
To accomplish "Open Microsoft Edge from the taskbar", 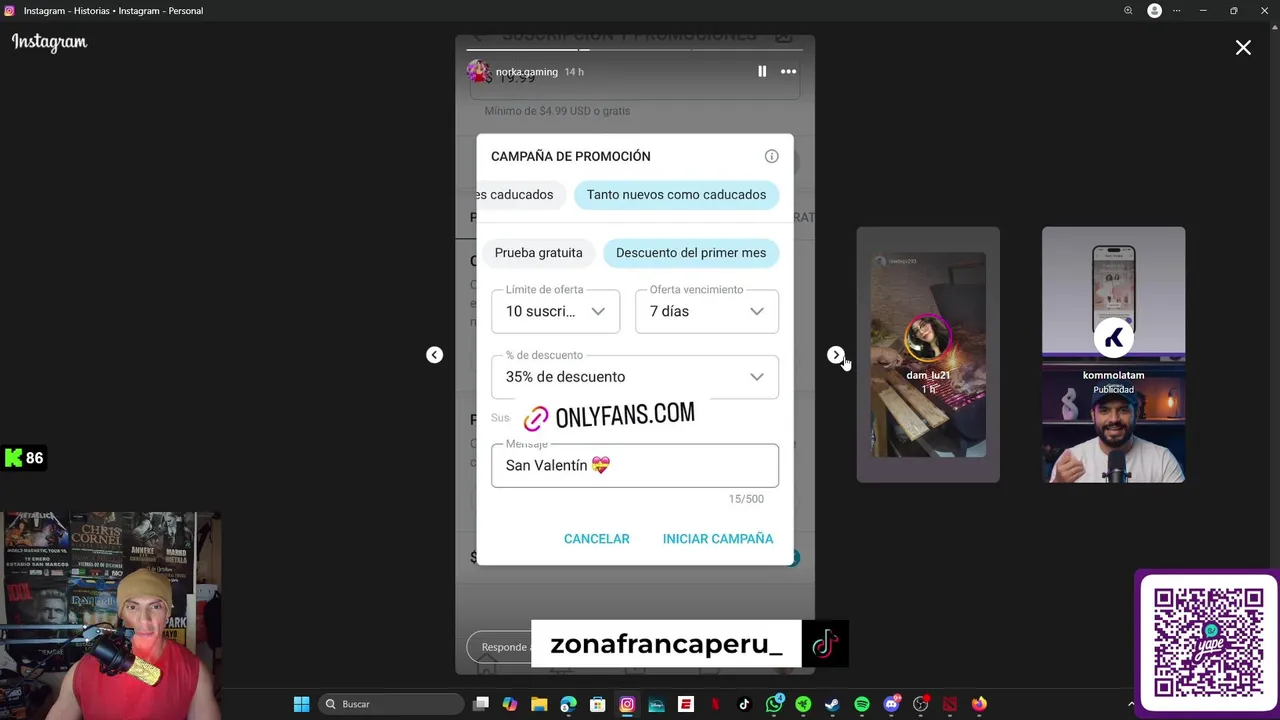I will pyautogui.click(x=568, y=704).
